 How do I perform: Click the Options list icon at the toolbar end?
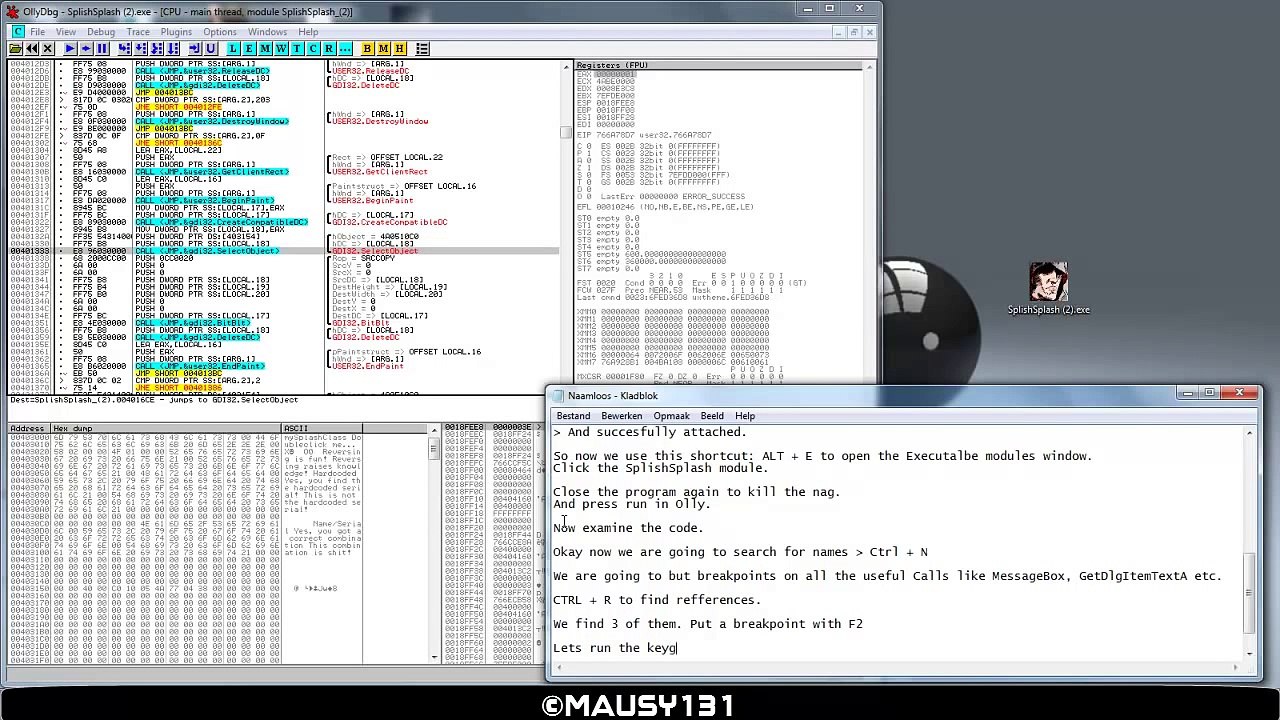(x=422, y=49)
